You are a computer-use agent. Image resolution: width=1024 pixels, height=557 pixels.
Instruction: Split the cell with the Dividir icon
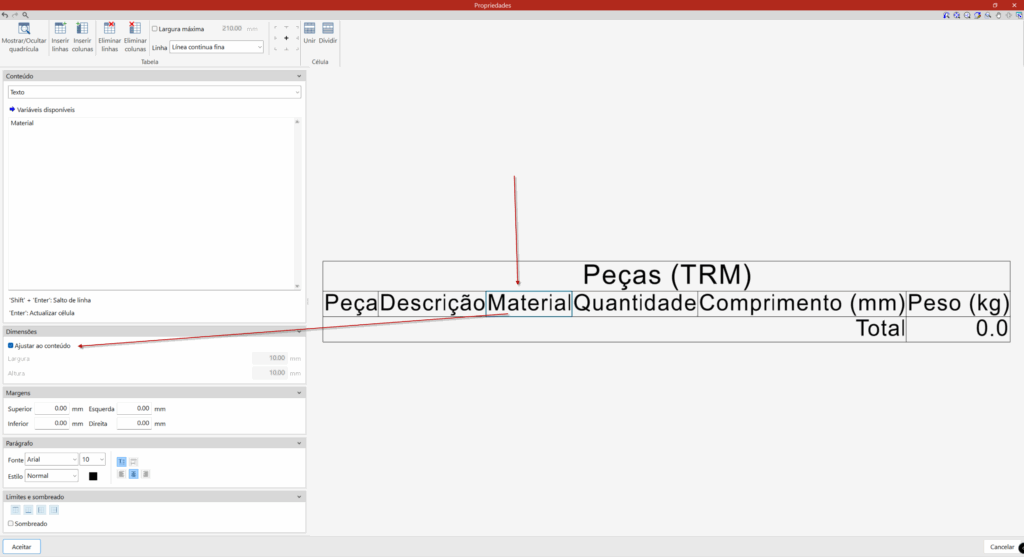[x=327, y=29]
